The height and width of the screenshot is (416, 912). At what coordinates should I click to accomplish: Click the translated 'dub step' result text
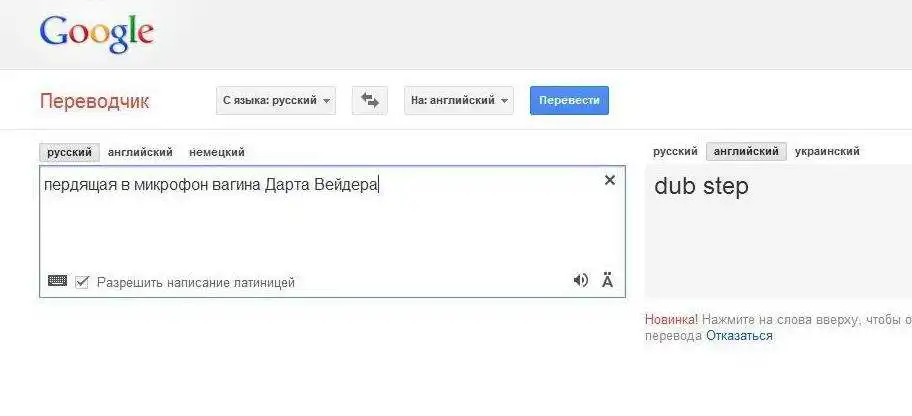(701, 186)
